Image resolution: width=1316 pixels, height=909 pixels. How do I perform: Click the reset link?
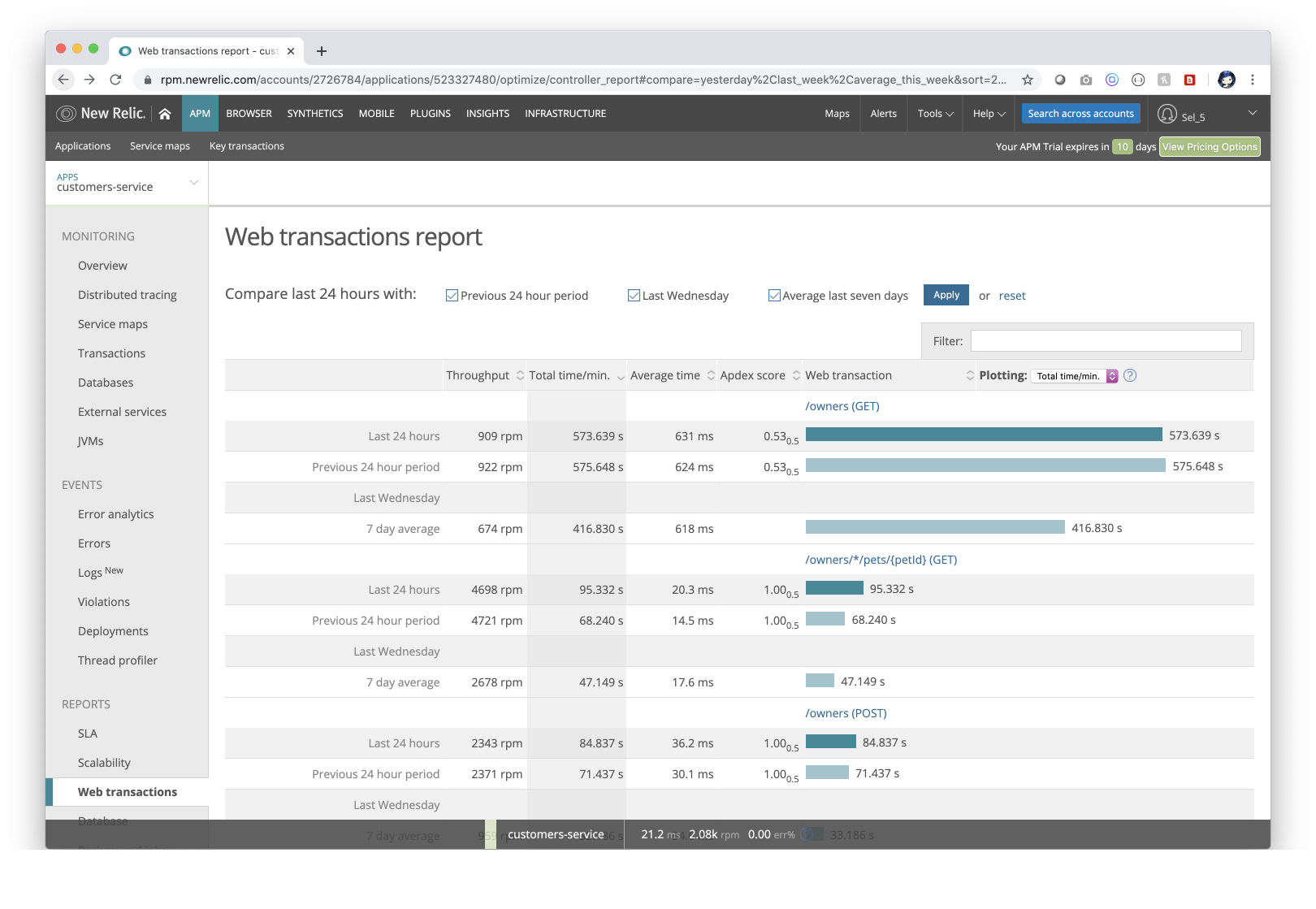1012,296
